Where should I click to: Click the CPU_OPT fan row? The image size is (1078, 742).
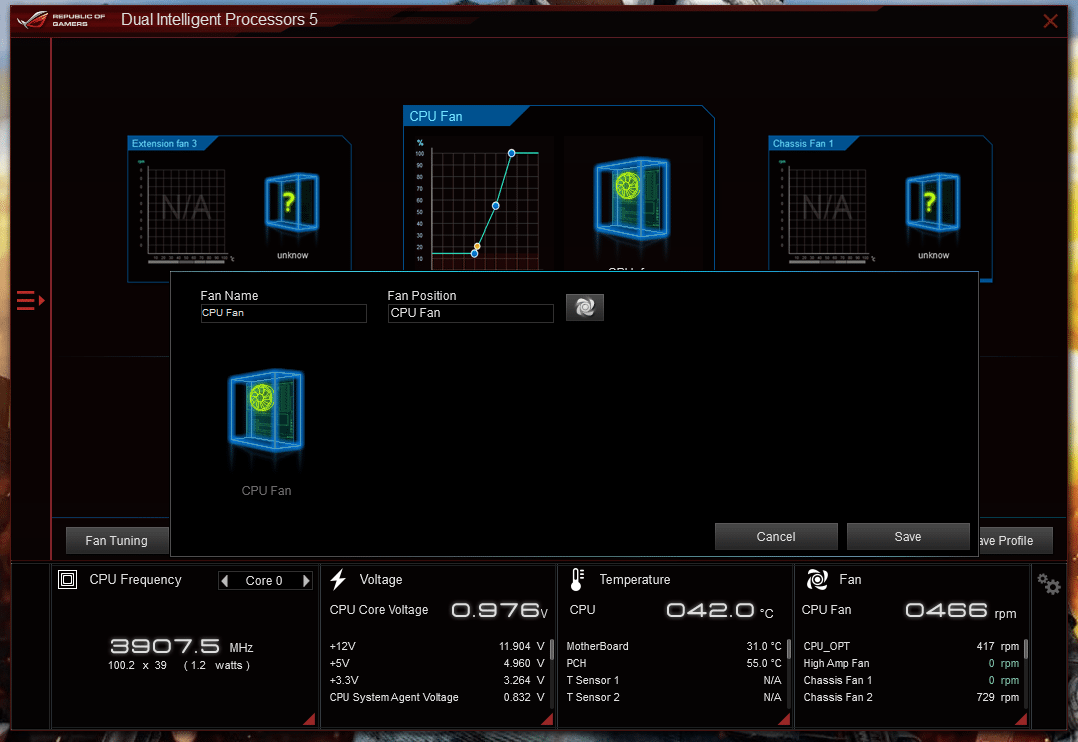tap(911, 646)
